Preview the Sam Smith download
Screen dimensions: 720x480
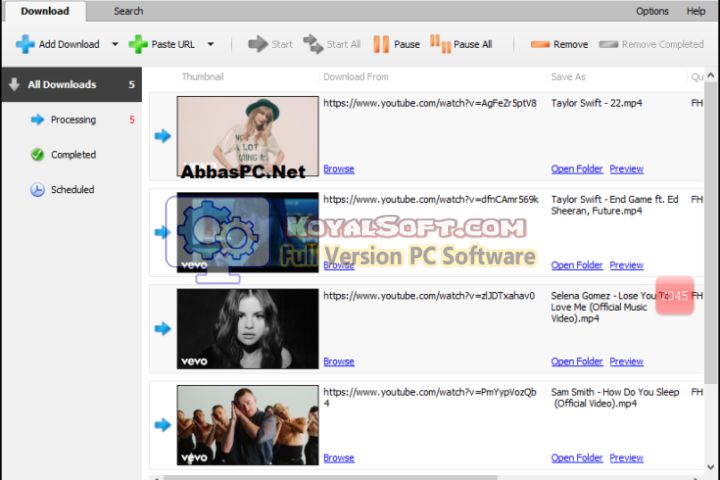626,458
